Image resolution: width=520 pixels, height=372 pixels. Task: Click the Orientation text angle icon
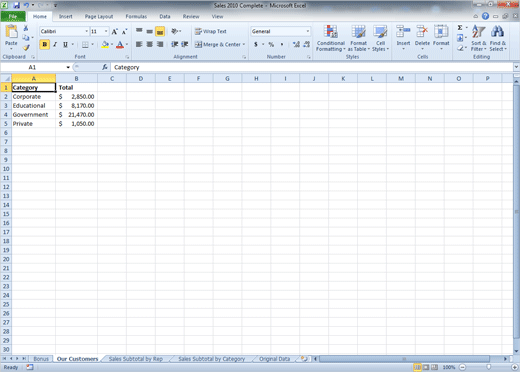pos(175,31)
